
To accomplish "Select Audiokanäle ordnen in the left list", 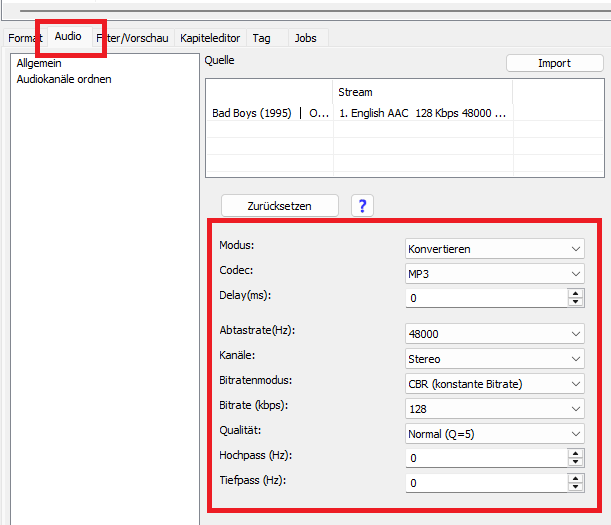I will 64,79.
